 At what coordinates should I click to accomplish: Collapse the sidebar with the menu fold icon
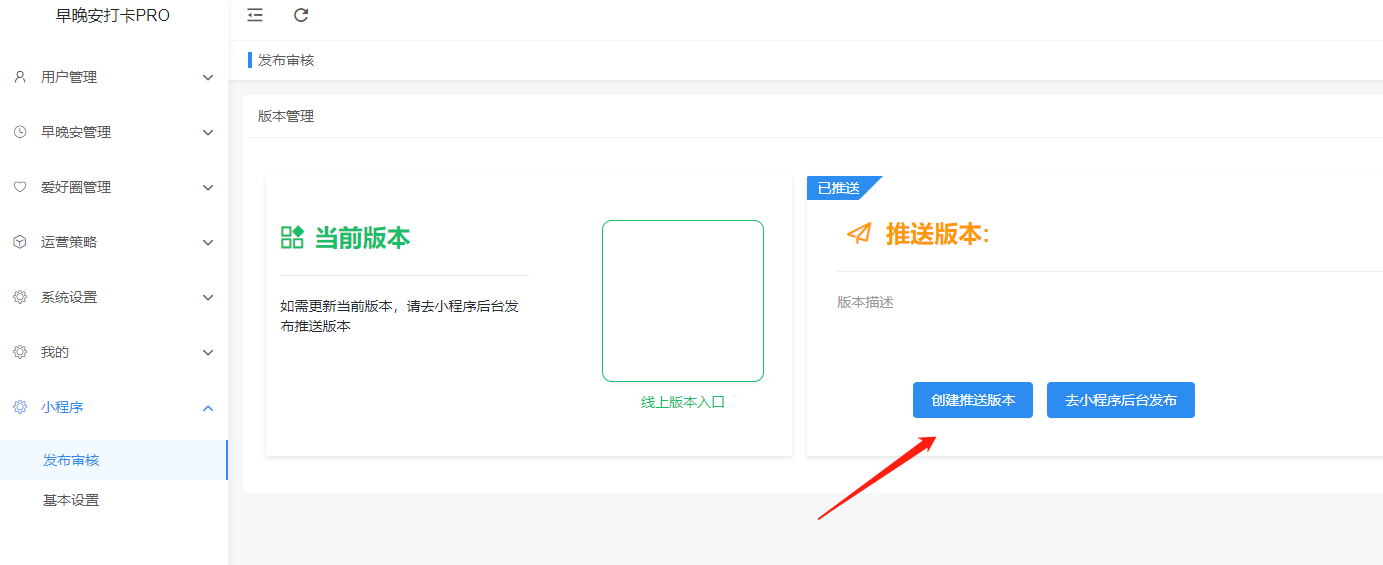point(255,15)
